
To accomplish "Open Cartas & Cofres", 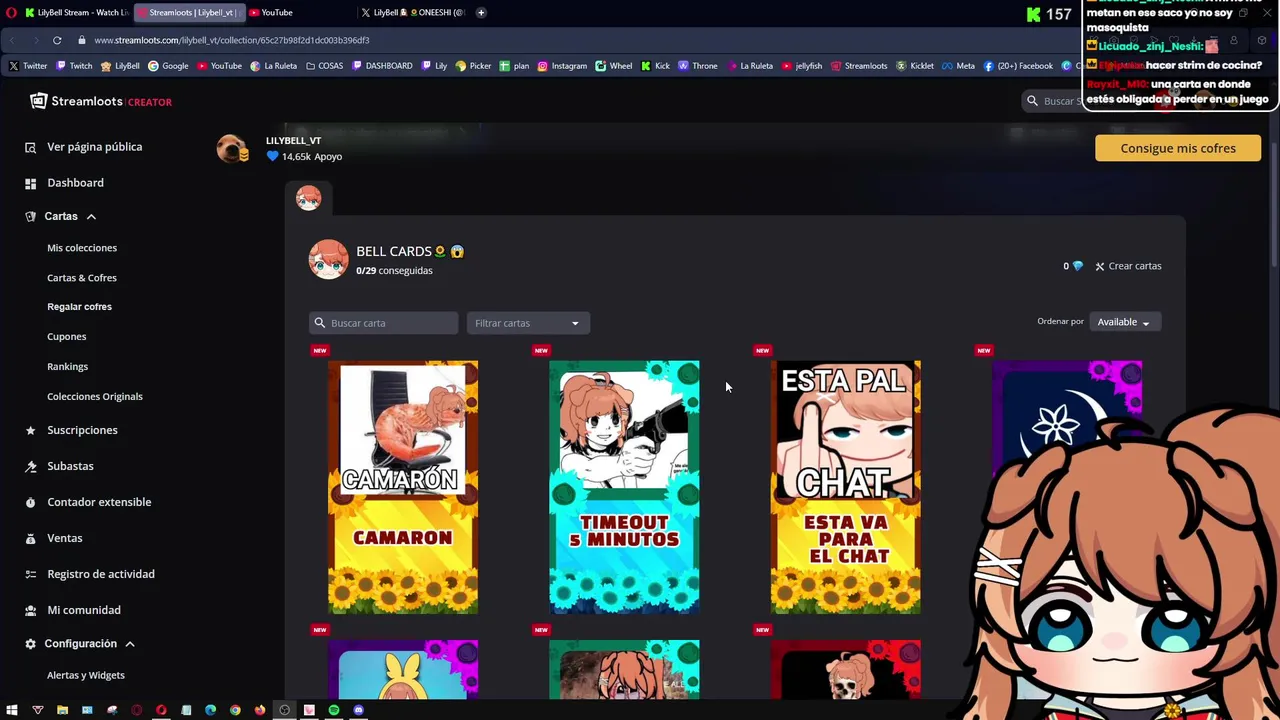I will [x=82, y=278].
